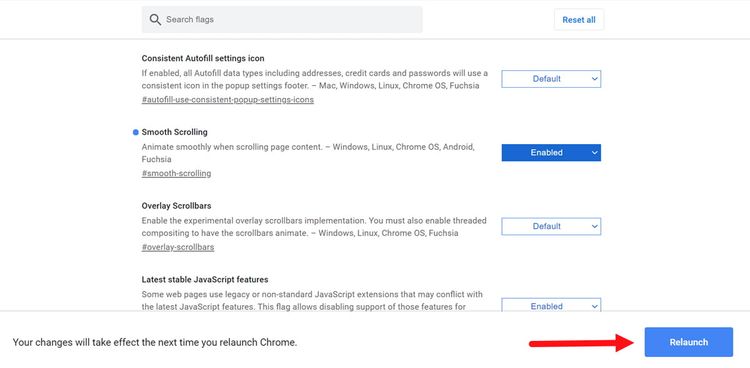
Task: Select the Overlay Scrollbars flag title
Action: tap(176, 206)
